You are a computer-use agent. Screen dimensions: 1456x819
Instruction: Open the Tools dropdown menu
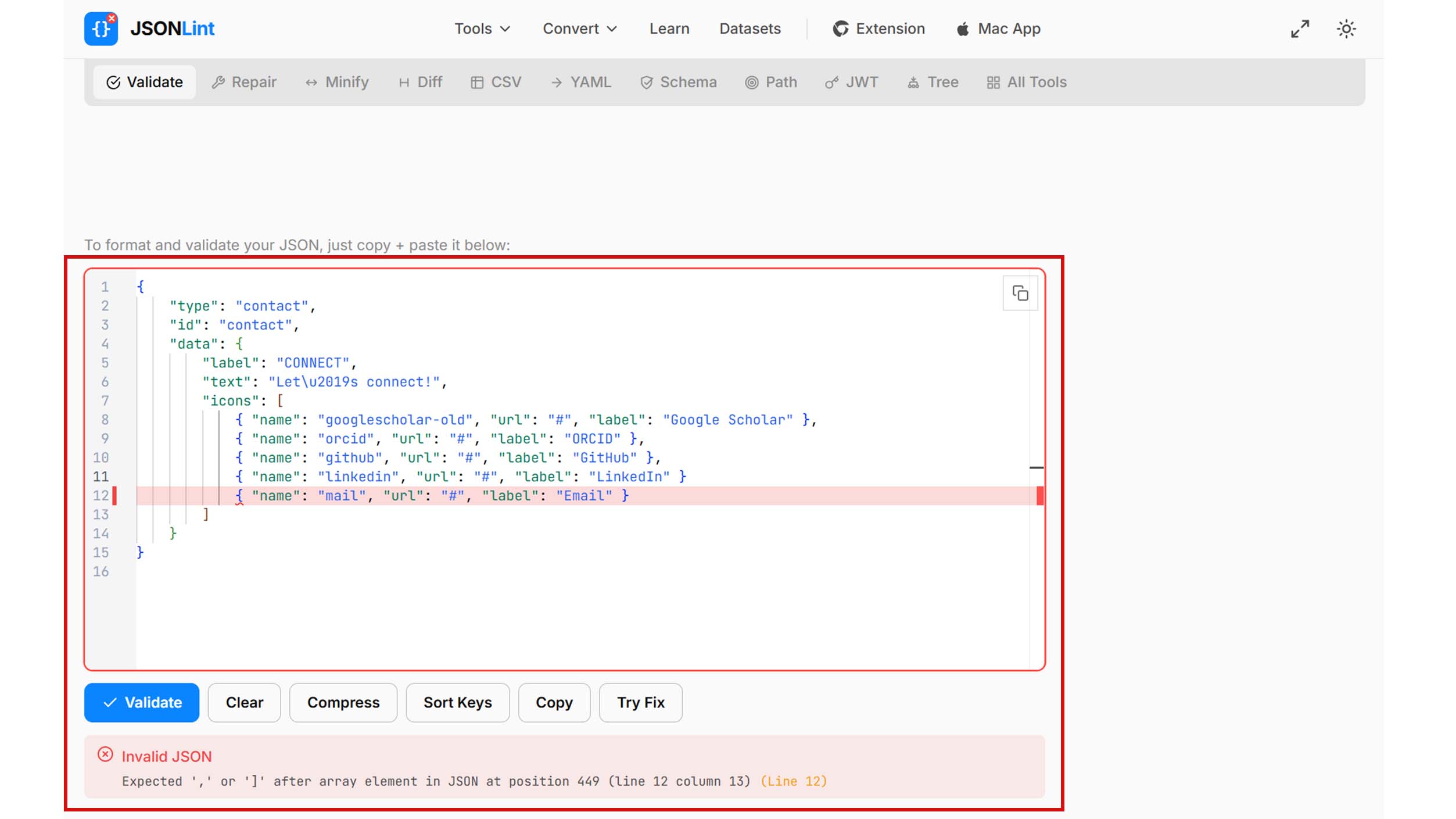coord(482,28)
